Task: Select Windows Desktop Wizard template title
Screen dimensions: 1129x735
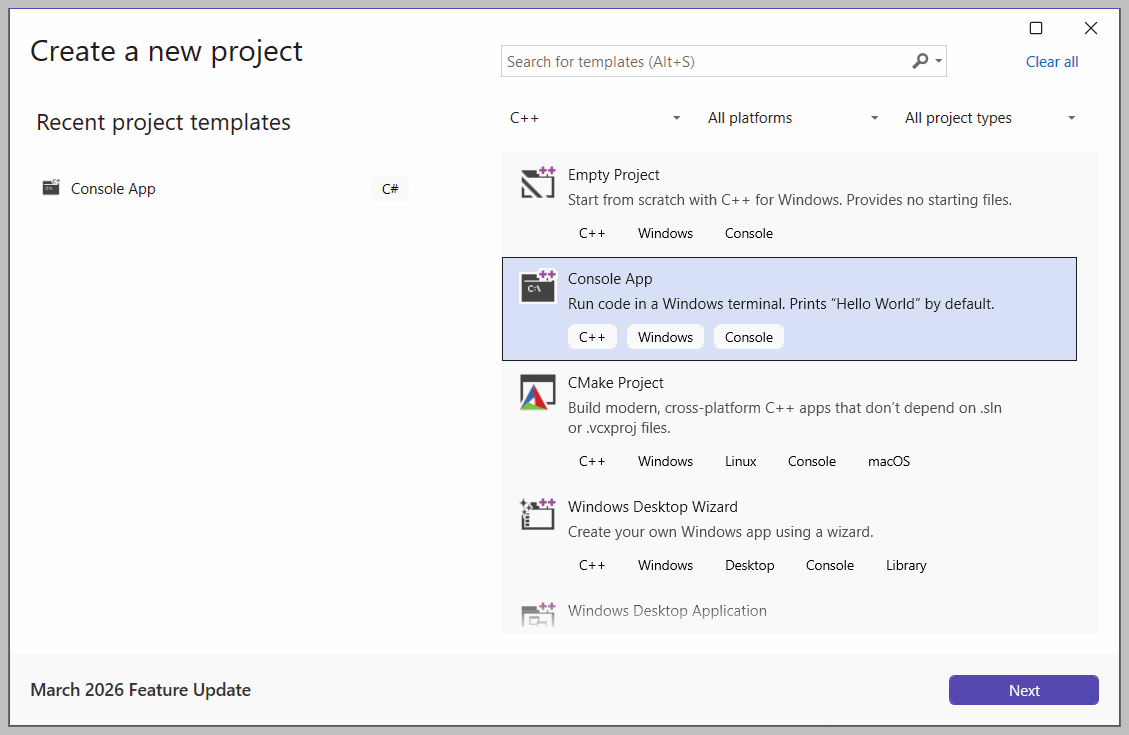Action: [x=652, y=507]
